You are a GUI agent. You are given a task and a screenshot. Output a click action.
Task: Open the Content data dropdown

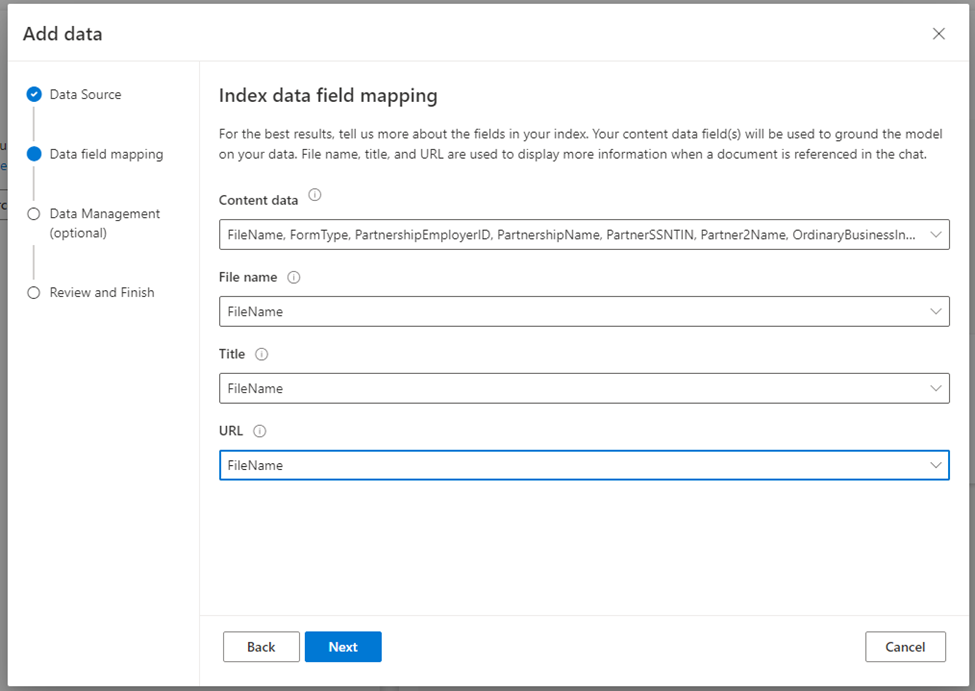(936, 234)
